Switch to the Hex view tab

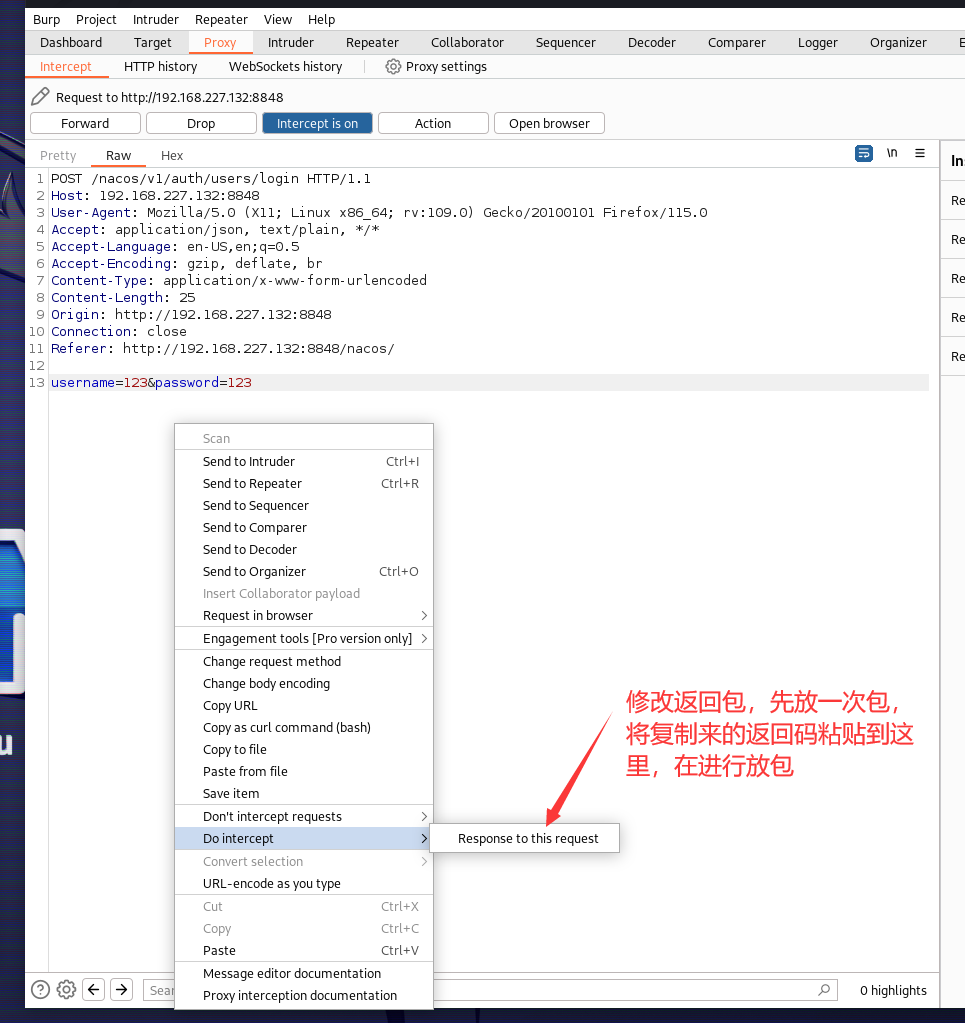[172, 155]
